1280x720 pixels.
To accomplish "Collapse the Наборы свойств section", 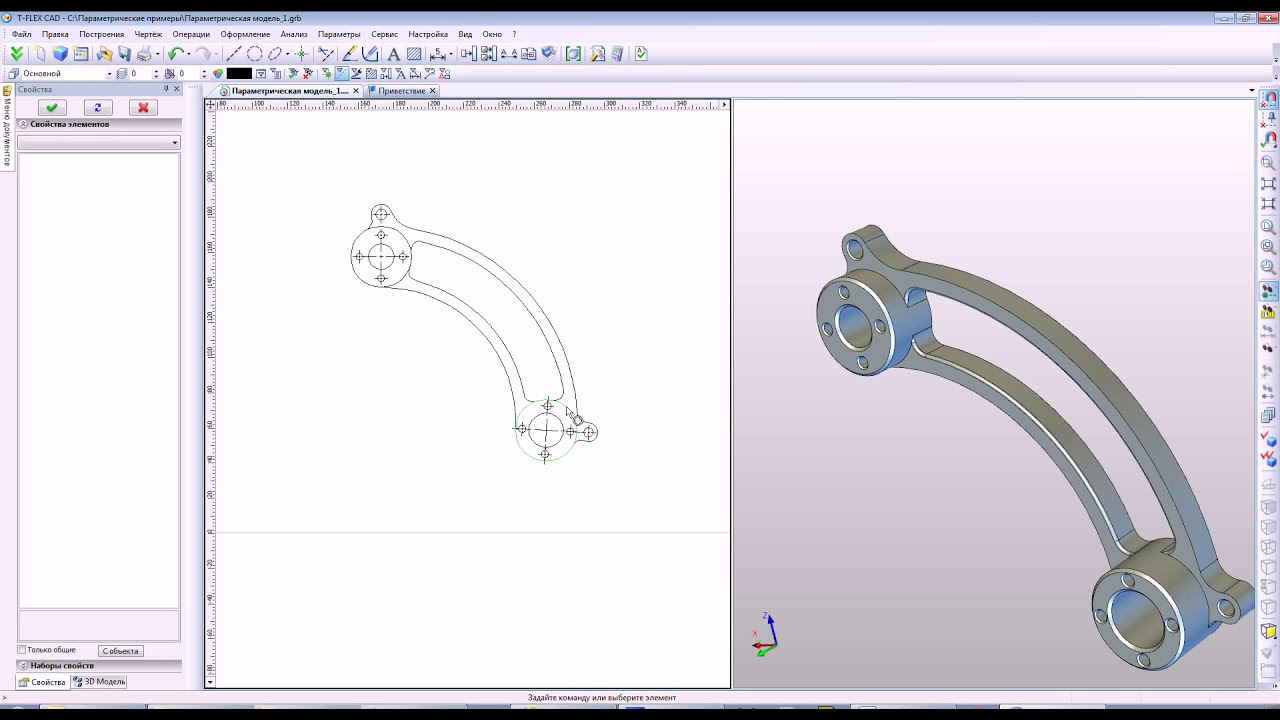I will 23,665.
